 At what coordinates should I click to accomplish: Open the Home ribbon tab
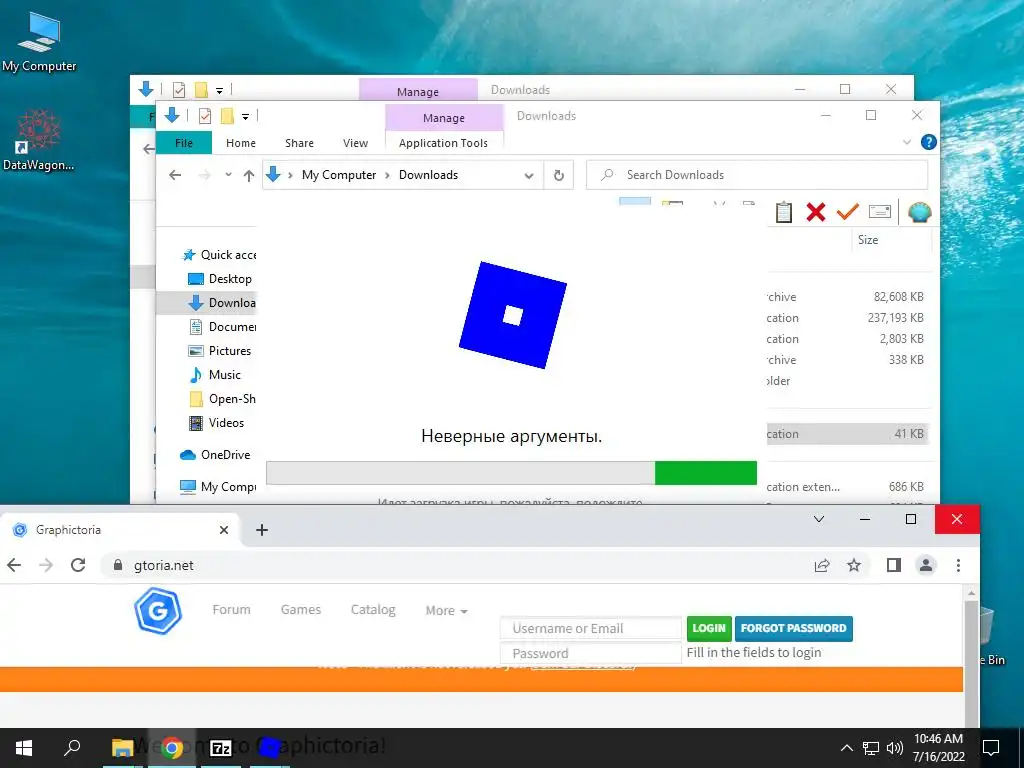click(241, 143)
